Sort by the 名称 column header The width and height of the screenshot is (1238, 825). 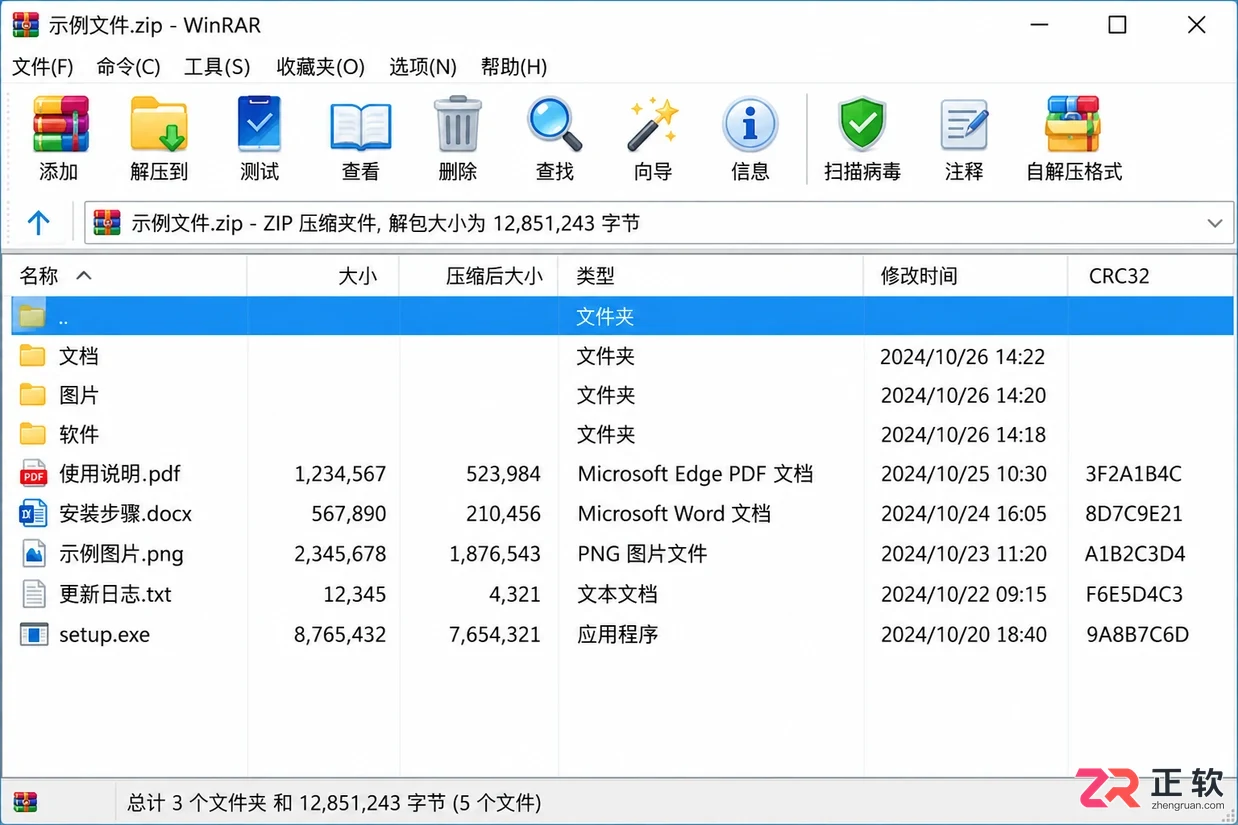[x=124, y=276]
